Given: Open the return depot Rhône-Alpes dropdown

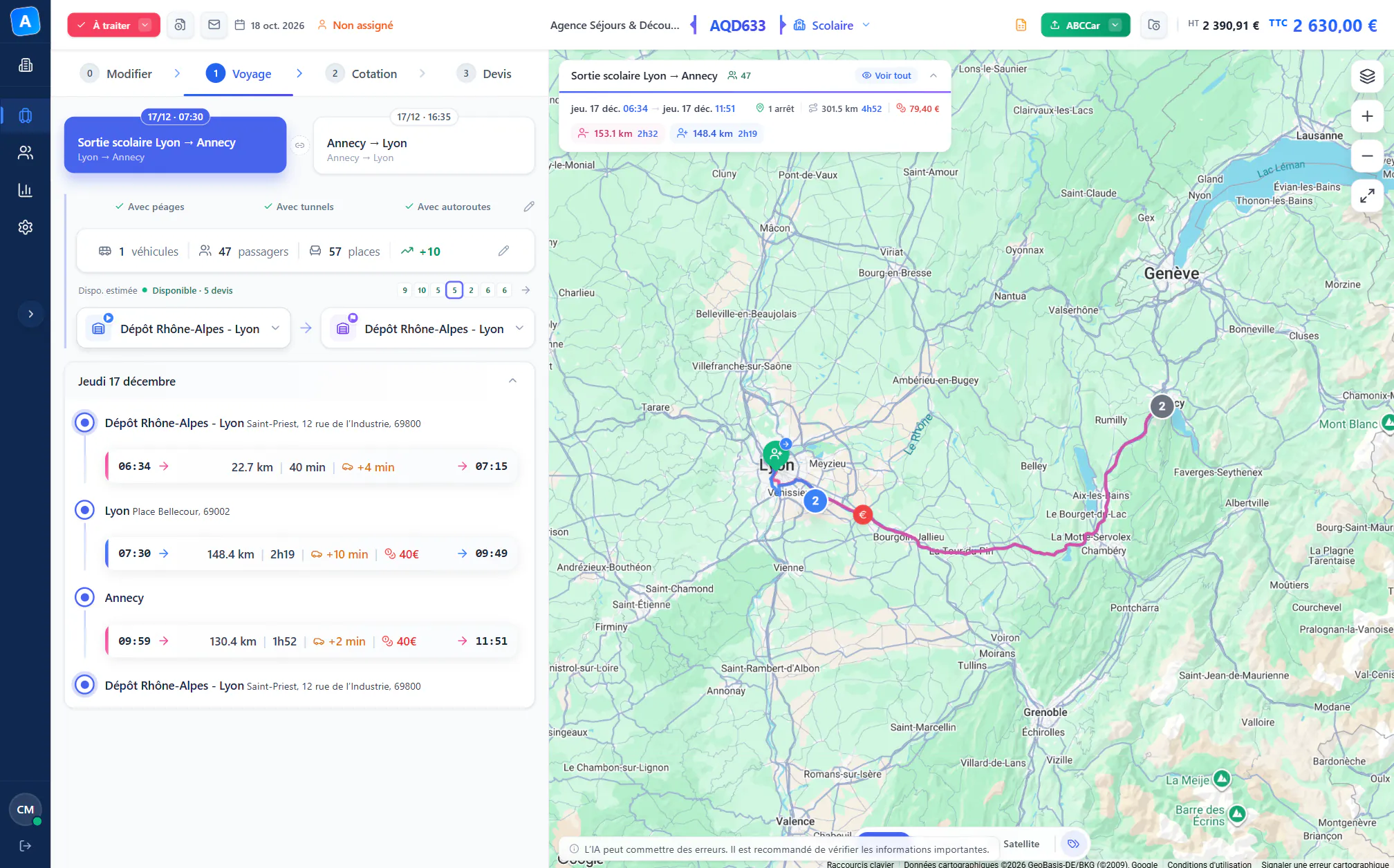Looking at the screenshot, I should coord(428,328).
